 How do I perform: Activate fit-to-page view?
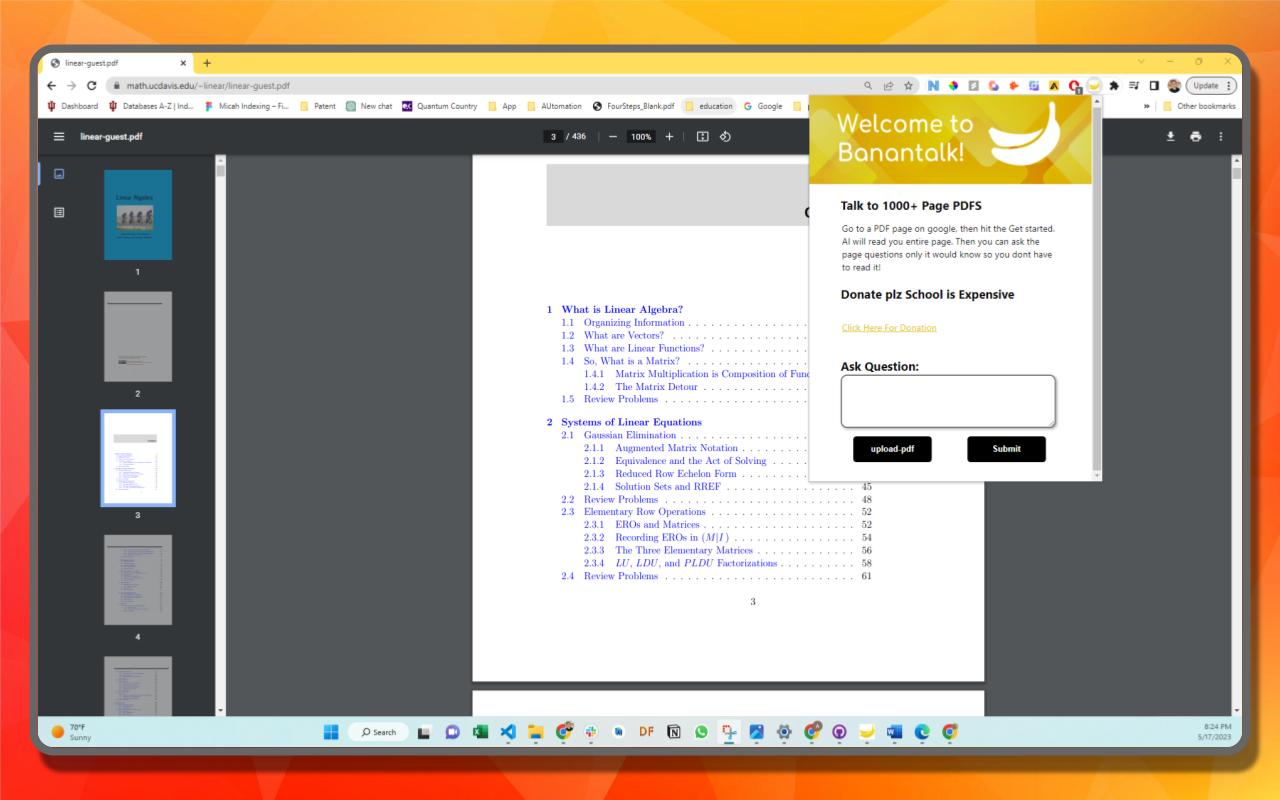[702, 137]
